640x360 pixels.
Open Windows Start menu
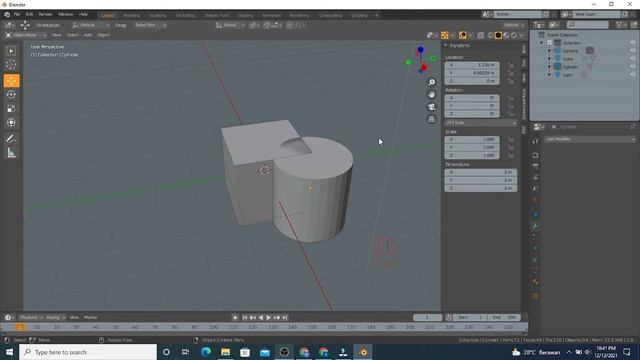[x=9, y=352]
